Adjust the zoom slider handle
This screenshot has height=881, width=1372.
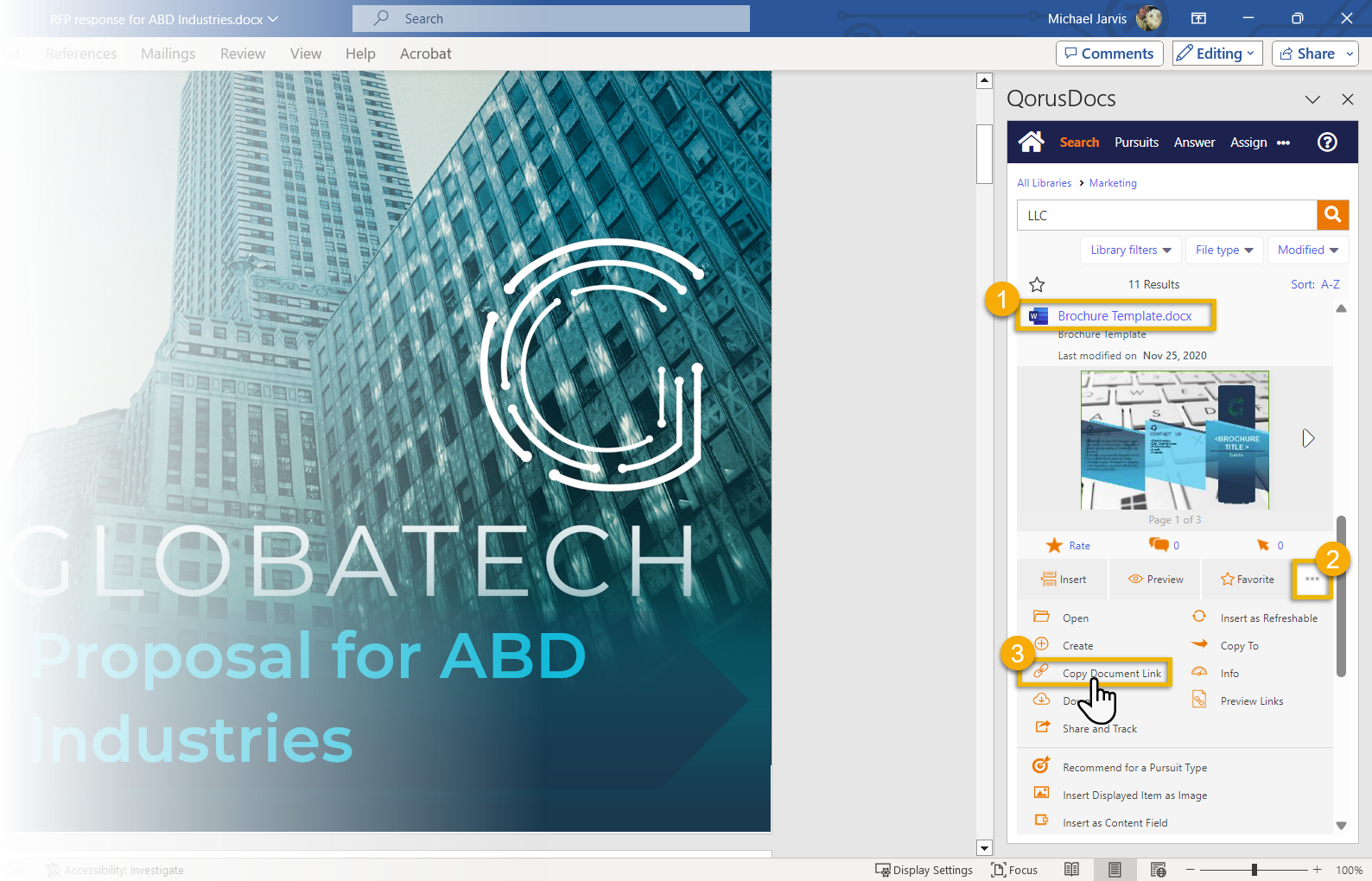click(1254, 870)
